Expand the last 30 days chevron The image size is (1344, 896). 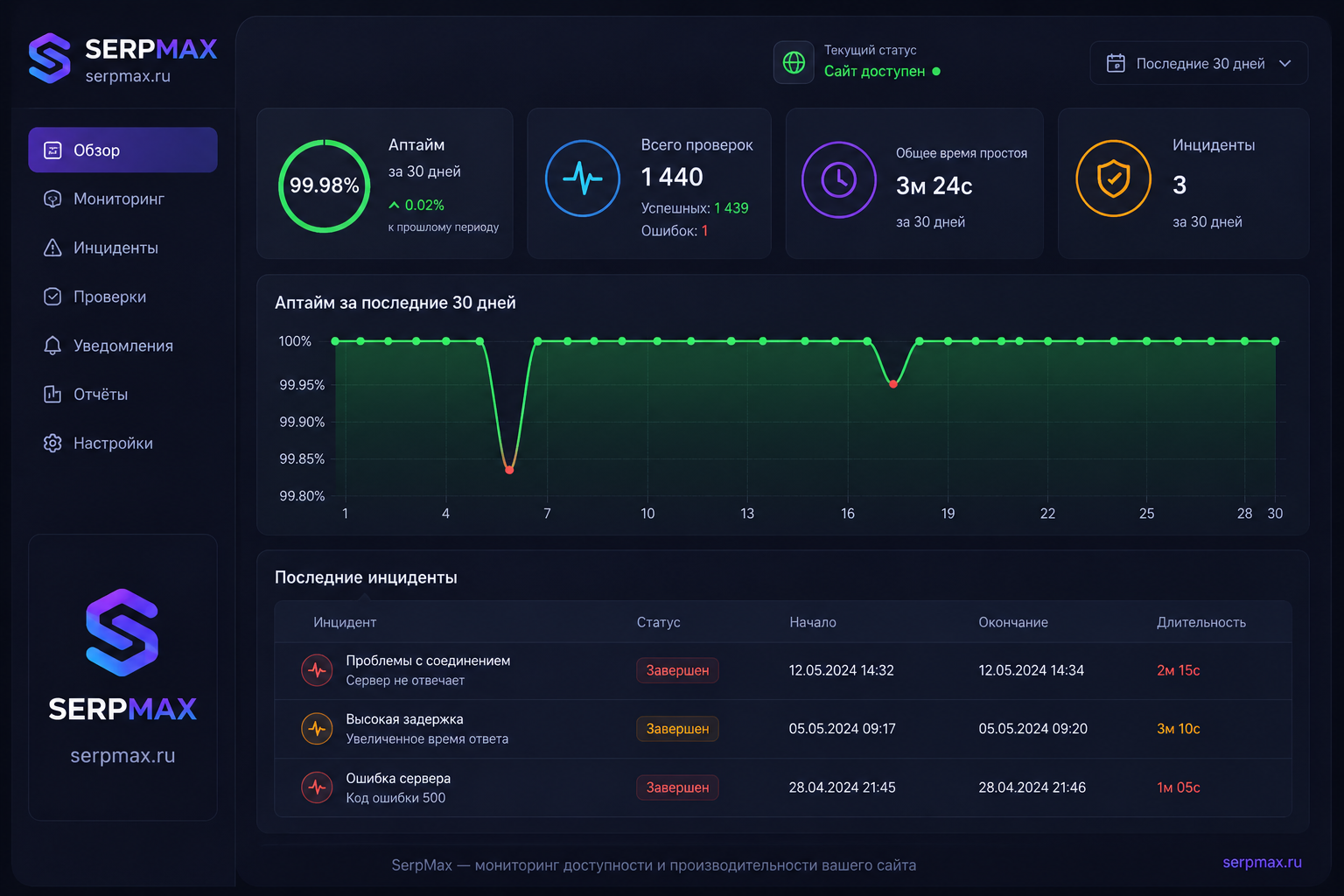pyautogui.click(x=1284, y=63)
